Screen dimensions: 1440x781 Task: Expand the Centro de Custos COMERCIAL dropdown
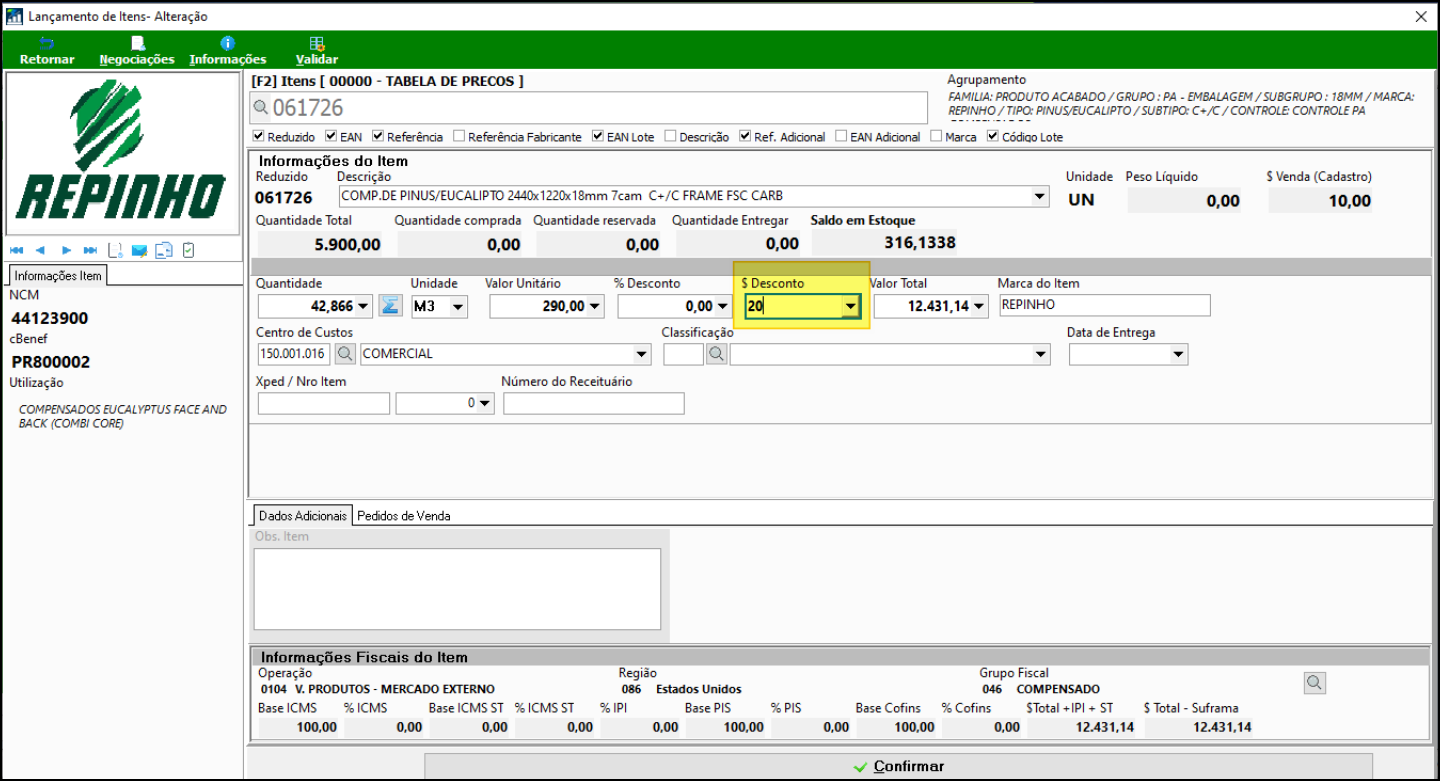(641, 354)
